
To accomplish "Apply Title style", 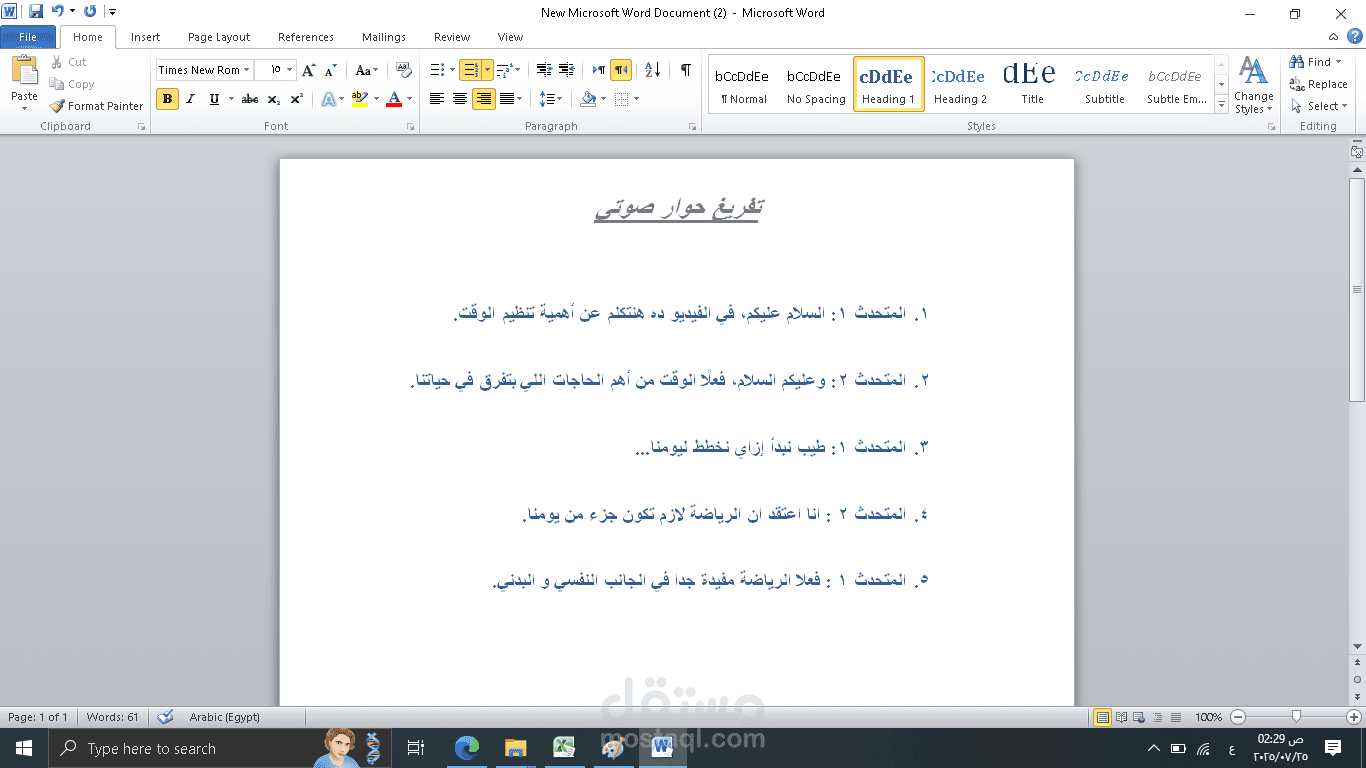I will [x=1032, y=84].
